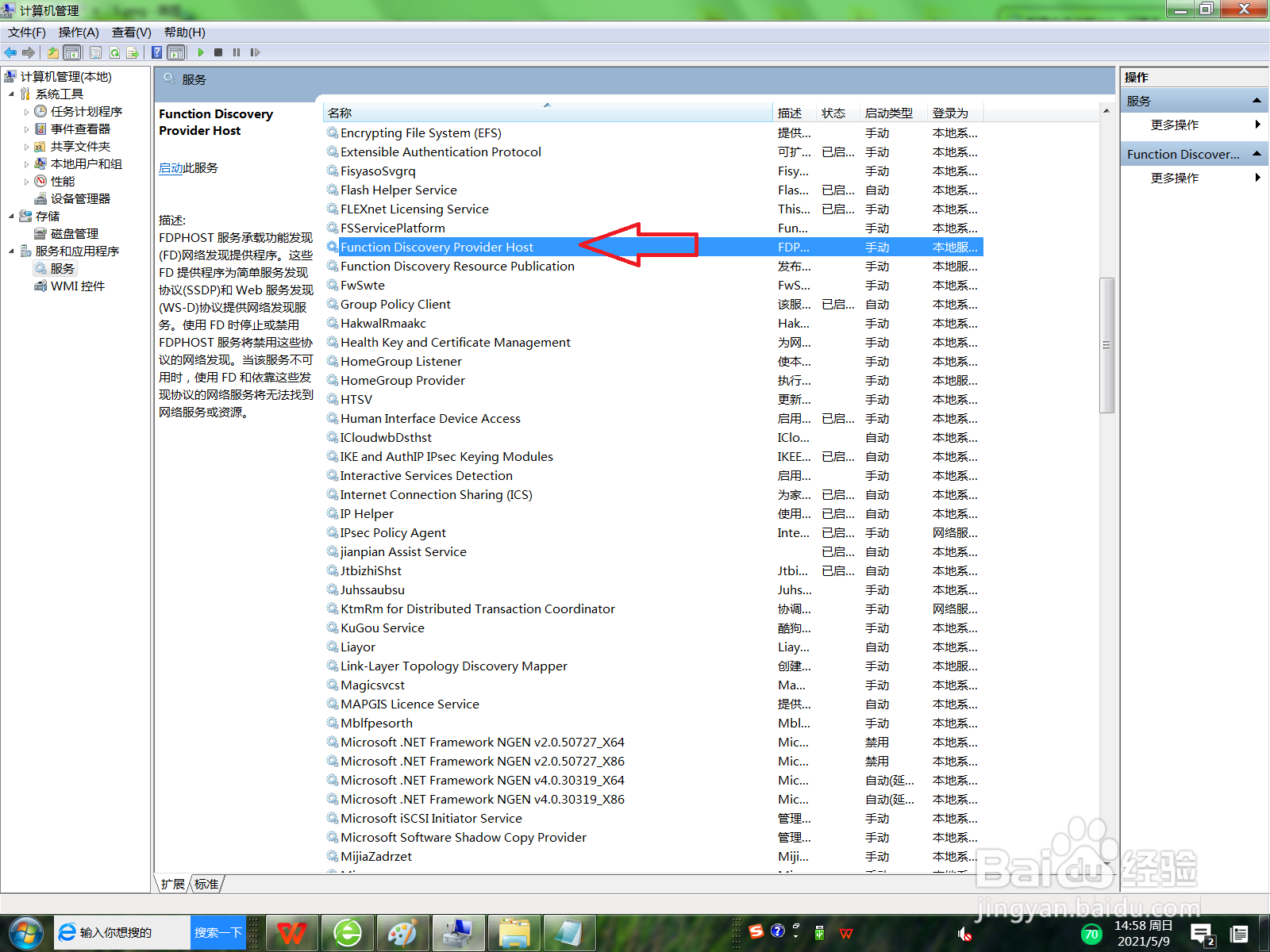This screenshot has width=1270, height=952.
Task: Click the Sogou input method tray icon
Action: tap(756, 931)
